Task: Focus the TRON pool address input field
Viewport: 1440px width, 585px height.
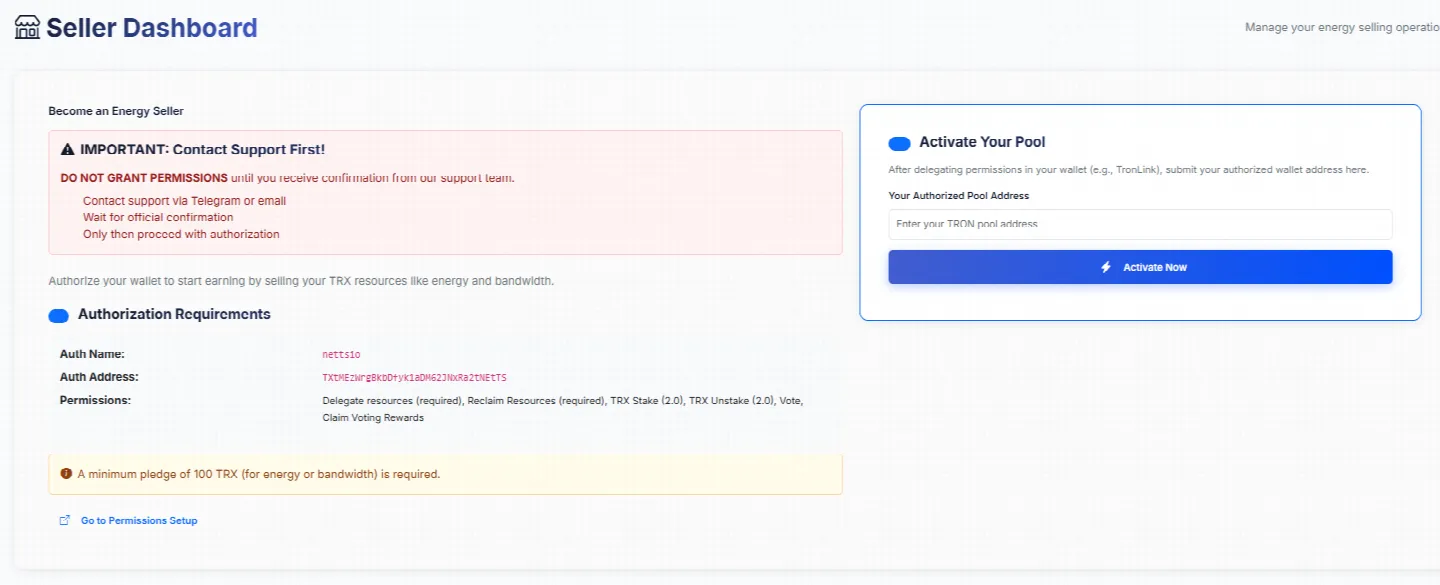Action: (1140, 224)
